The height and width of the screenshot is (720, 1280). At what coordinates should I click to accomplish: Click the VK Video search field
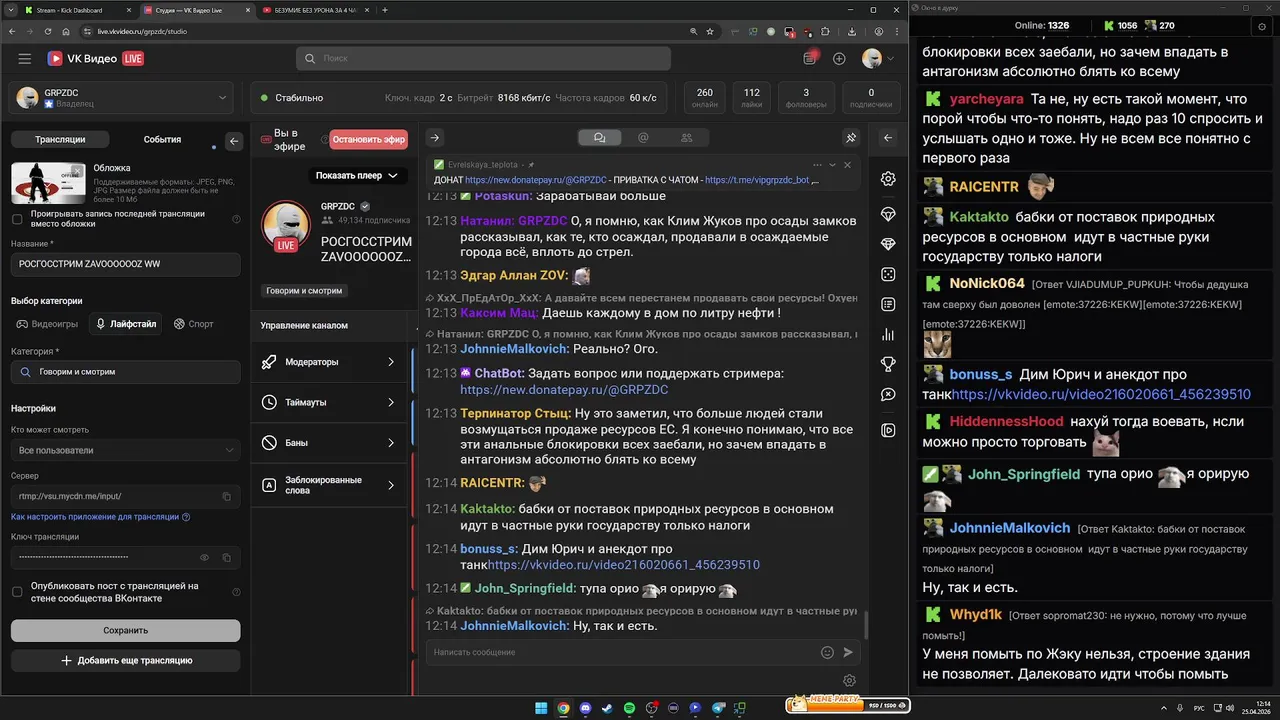click(x=483, y=59)
